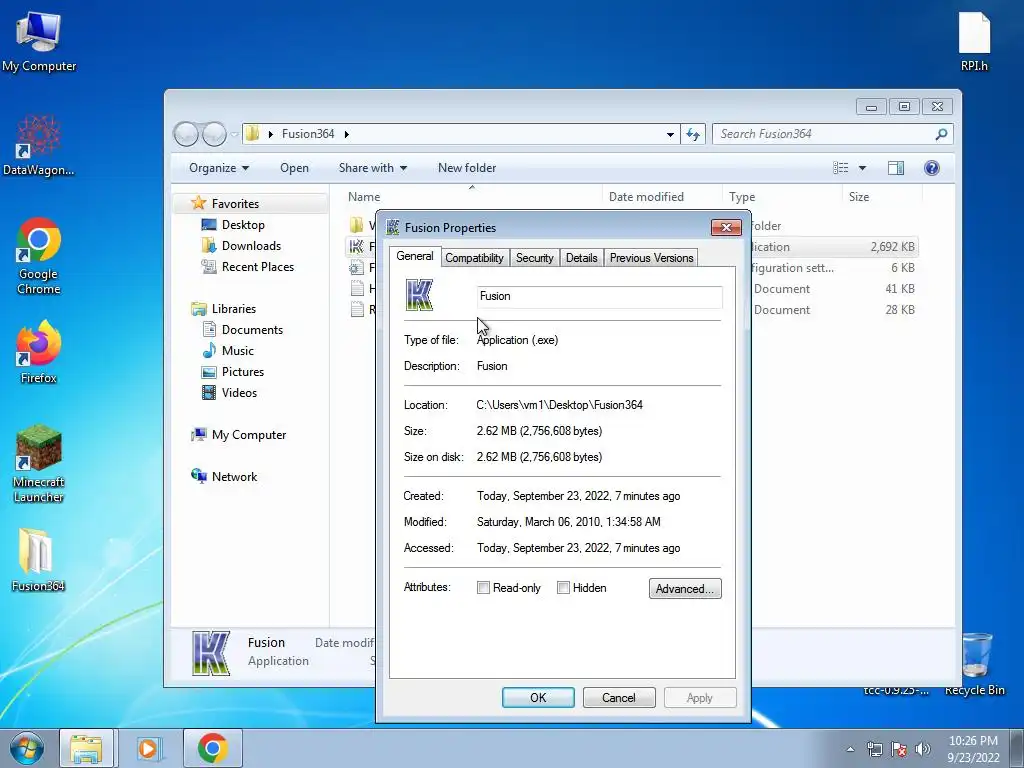Open Chrome from the taskbar
The height and width of the screenshot is (768, 1024).
(212, 748)
